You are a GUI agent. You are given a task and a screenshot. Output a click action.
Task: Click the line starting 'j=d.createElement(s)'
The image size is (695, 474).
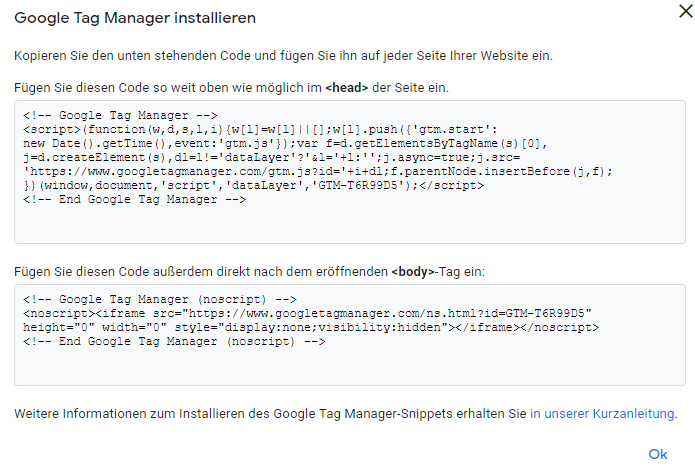click(271, 157)
